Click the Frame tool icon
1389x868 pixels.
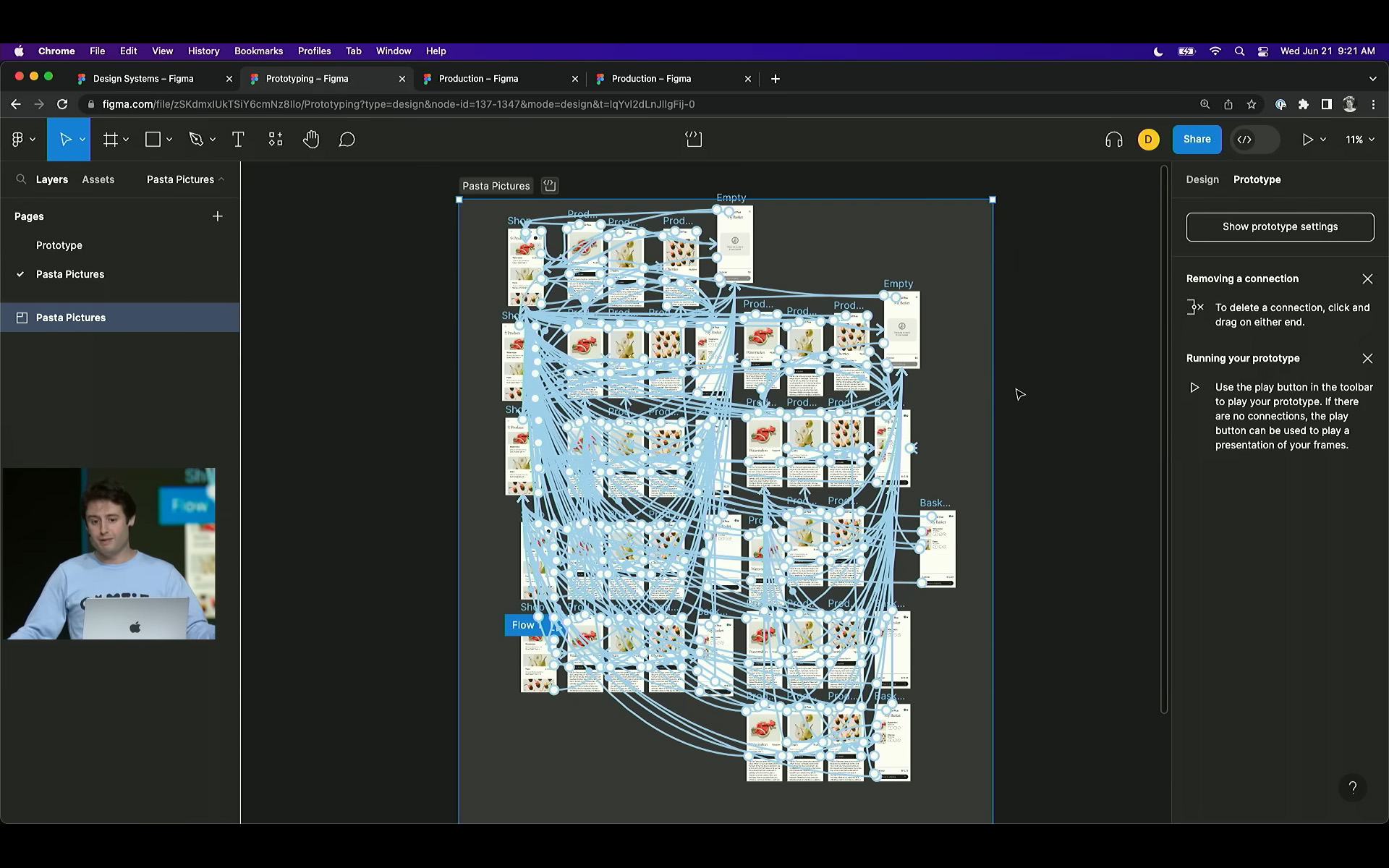[x=110, y=139]
